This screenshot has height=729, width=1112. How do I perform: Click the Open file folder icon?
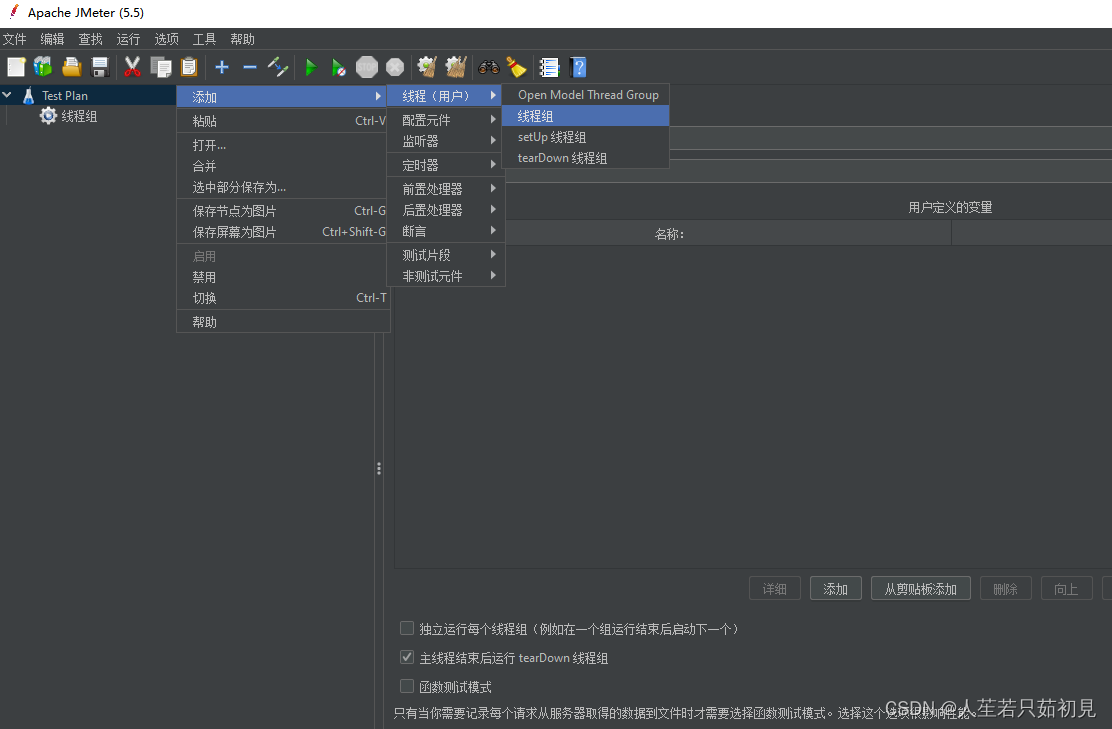click(72, 67)
